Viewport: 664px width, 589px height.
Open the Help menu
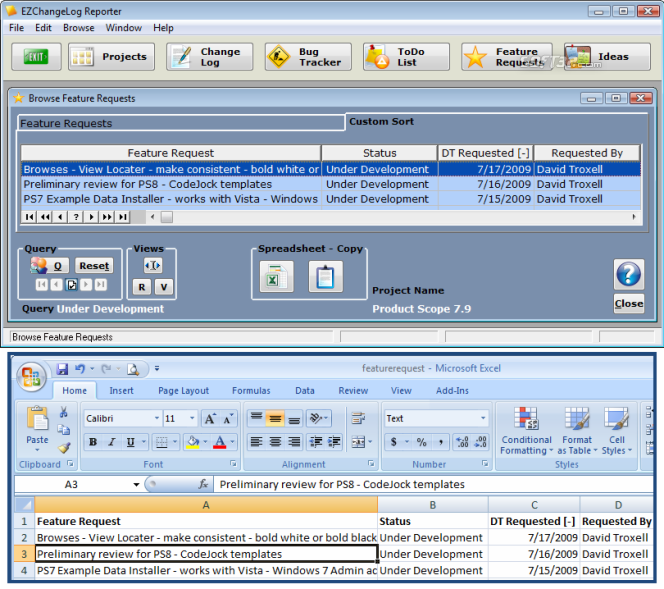pyautogui.click(x=163, y=28)
